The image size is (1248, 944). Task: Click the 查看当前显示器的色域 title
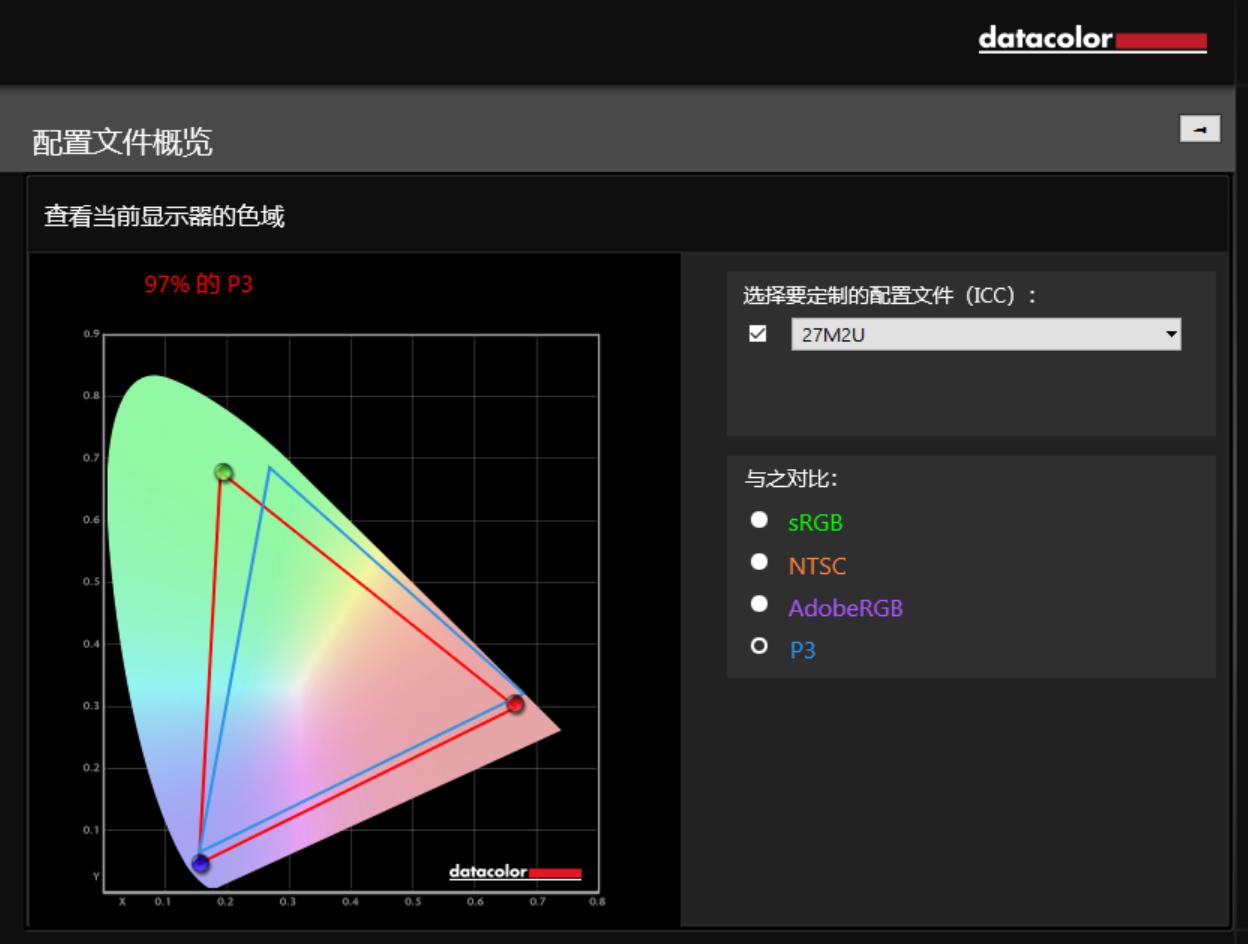(164, 216)
